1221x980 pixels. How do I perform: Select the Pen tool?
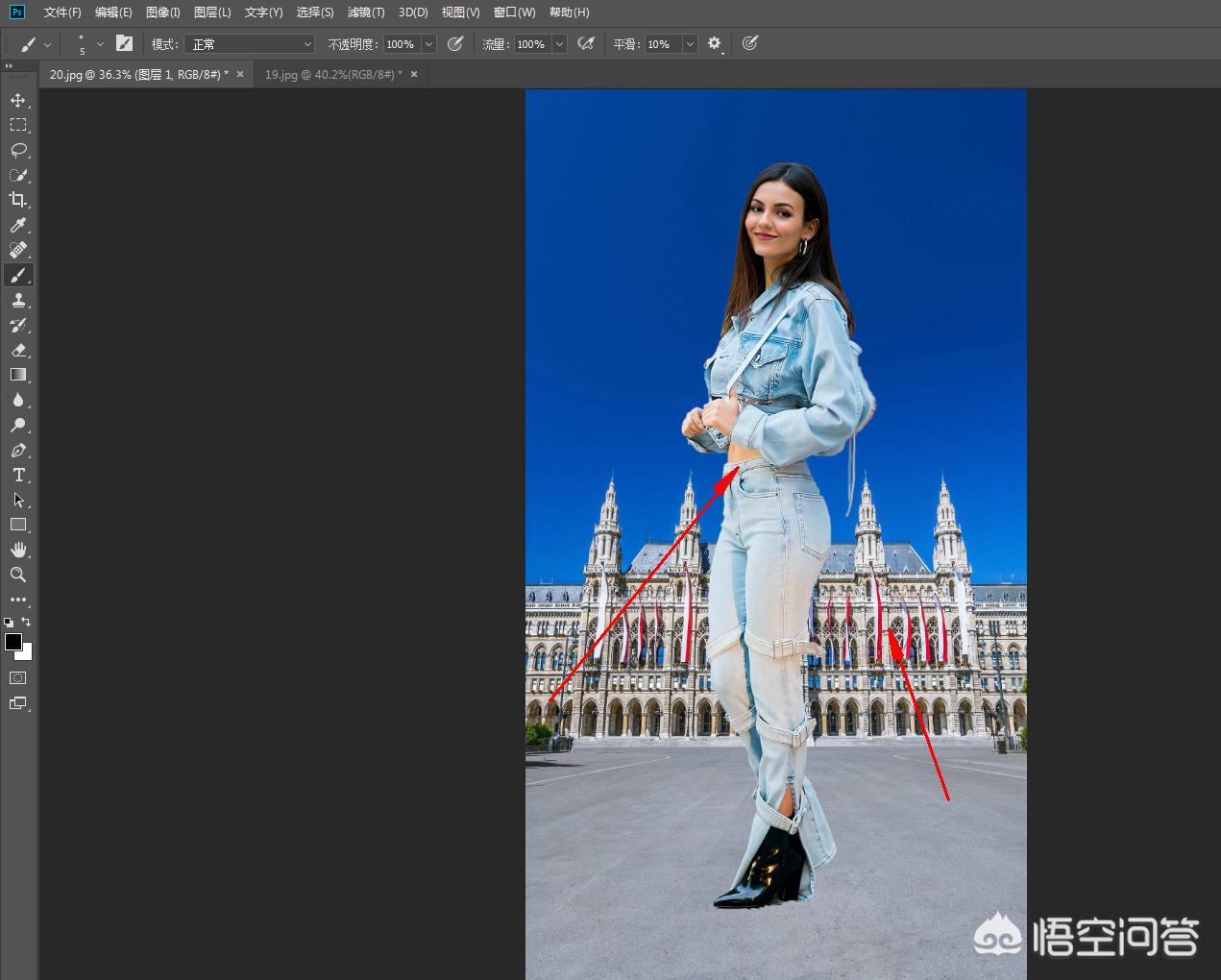(x=18, y=451)
